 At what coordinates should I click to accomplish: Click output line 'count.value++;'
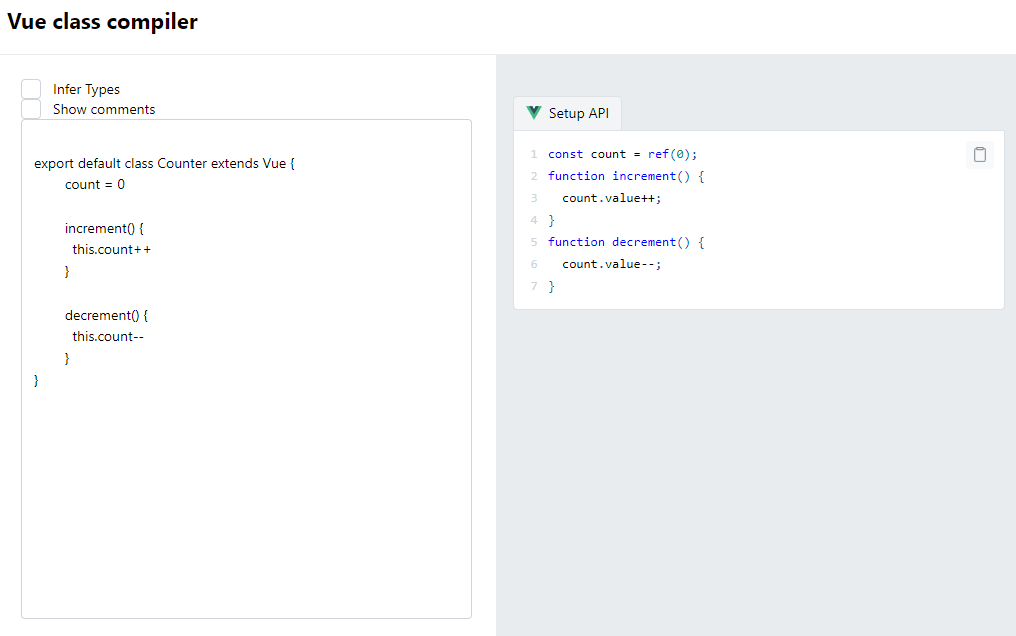(x=612, y=198)
